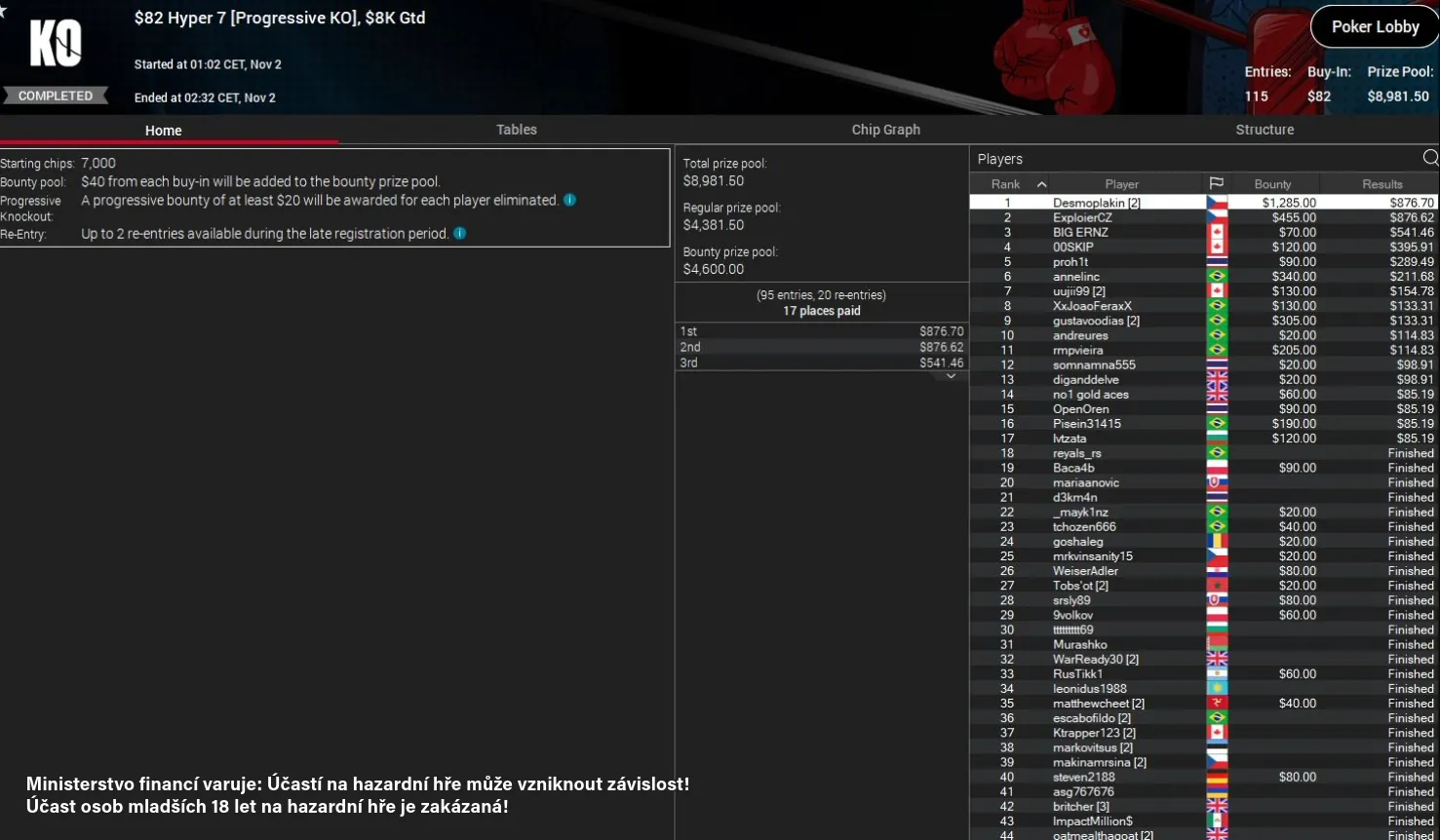Viewport: 1440px width, 840px height.
Task: Click the flag column header icon
Action: 1217,183
